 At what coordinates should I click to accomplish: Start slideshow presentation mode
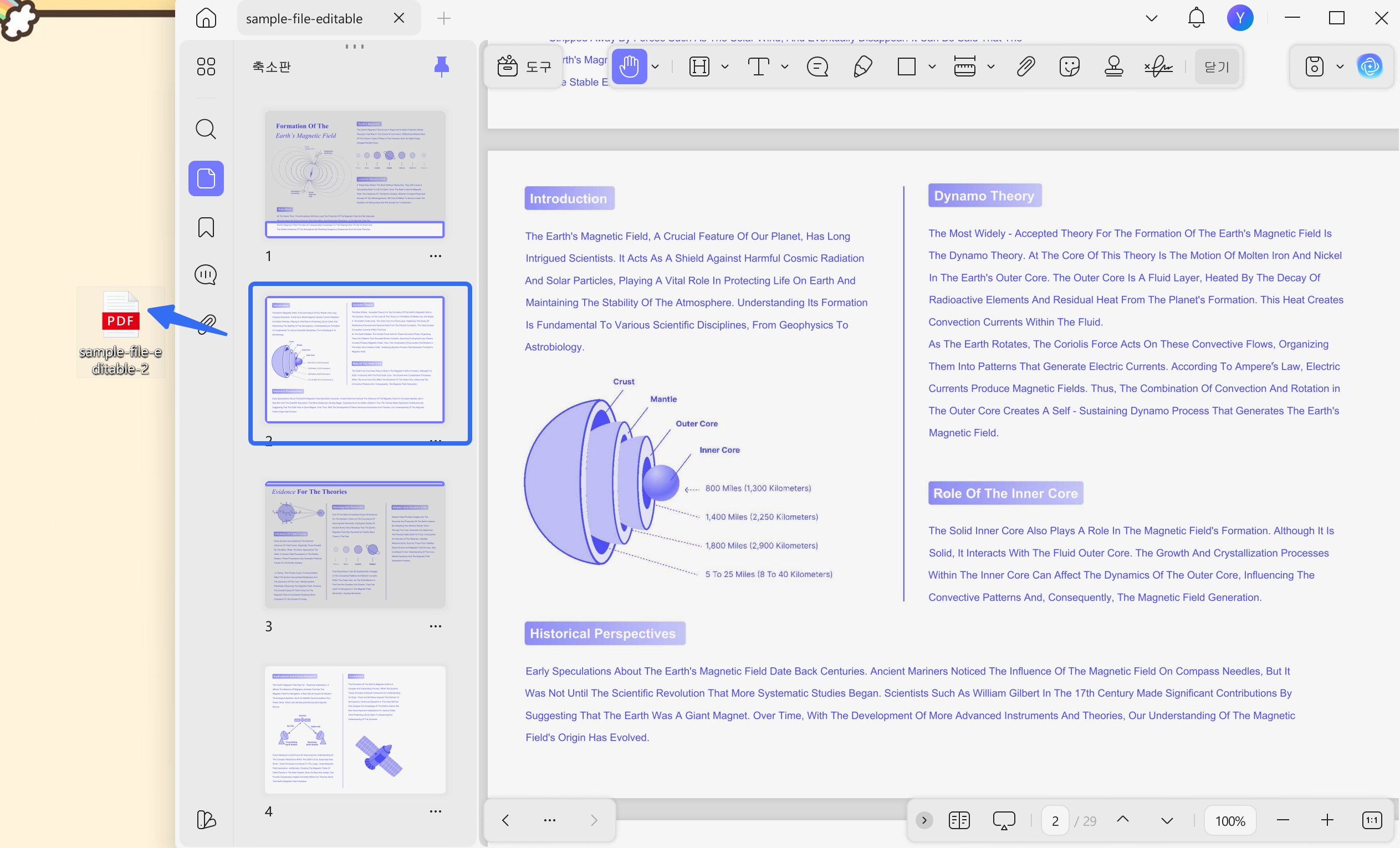click(1003, 820)
